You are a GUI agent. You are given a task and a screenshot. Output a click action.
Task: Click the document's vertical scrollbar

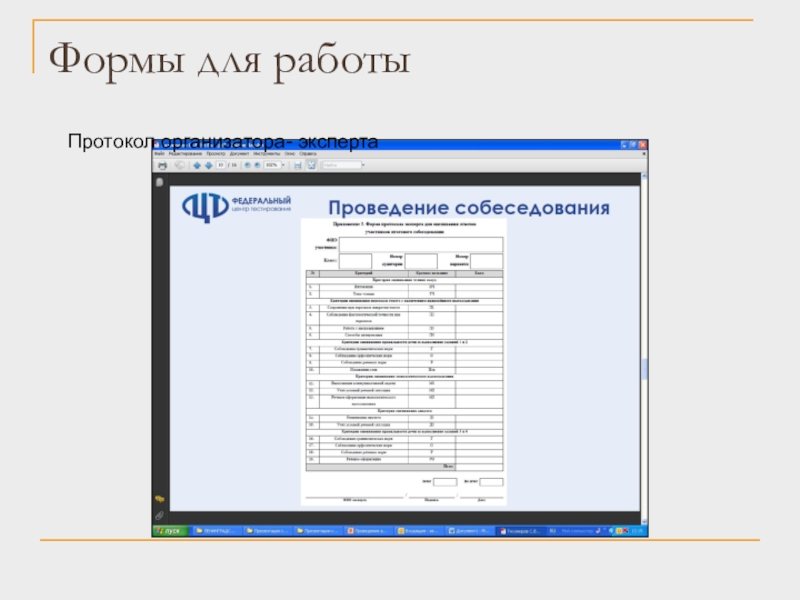(643, 350)
